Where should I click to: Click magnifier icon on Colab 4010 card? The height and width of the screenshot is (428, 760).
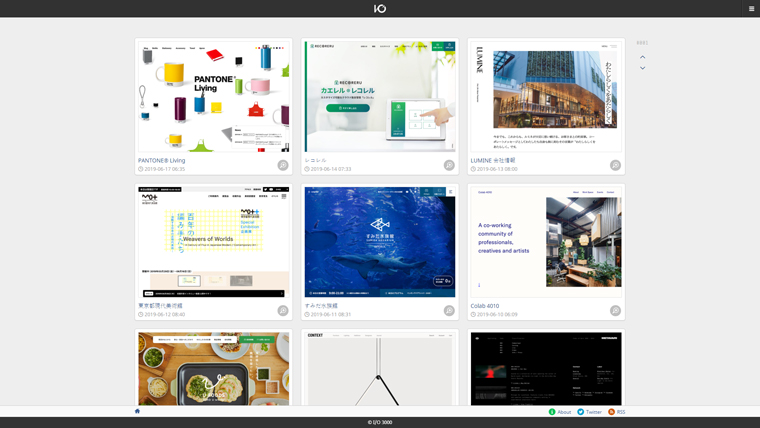[615, 311]
